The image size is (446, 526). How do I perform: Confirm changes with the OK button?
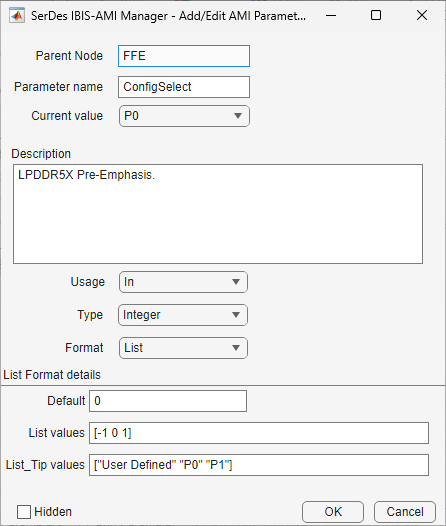point(333,512)
